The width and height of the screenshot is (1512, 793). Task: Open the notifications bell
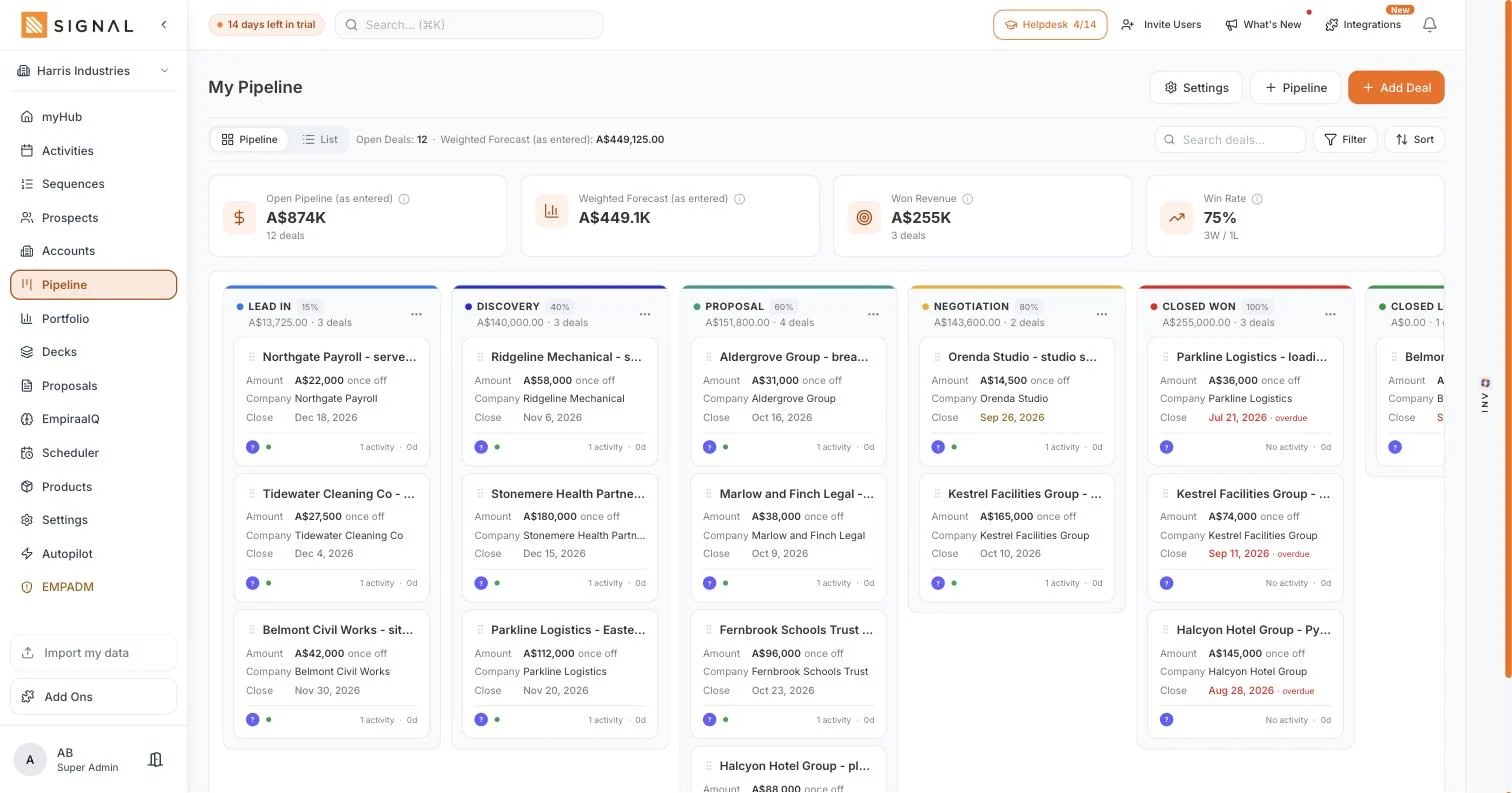tap(1430, 24)
